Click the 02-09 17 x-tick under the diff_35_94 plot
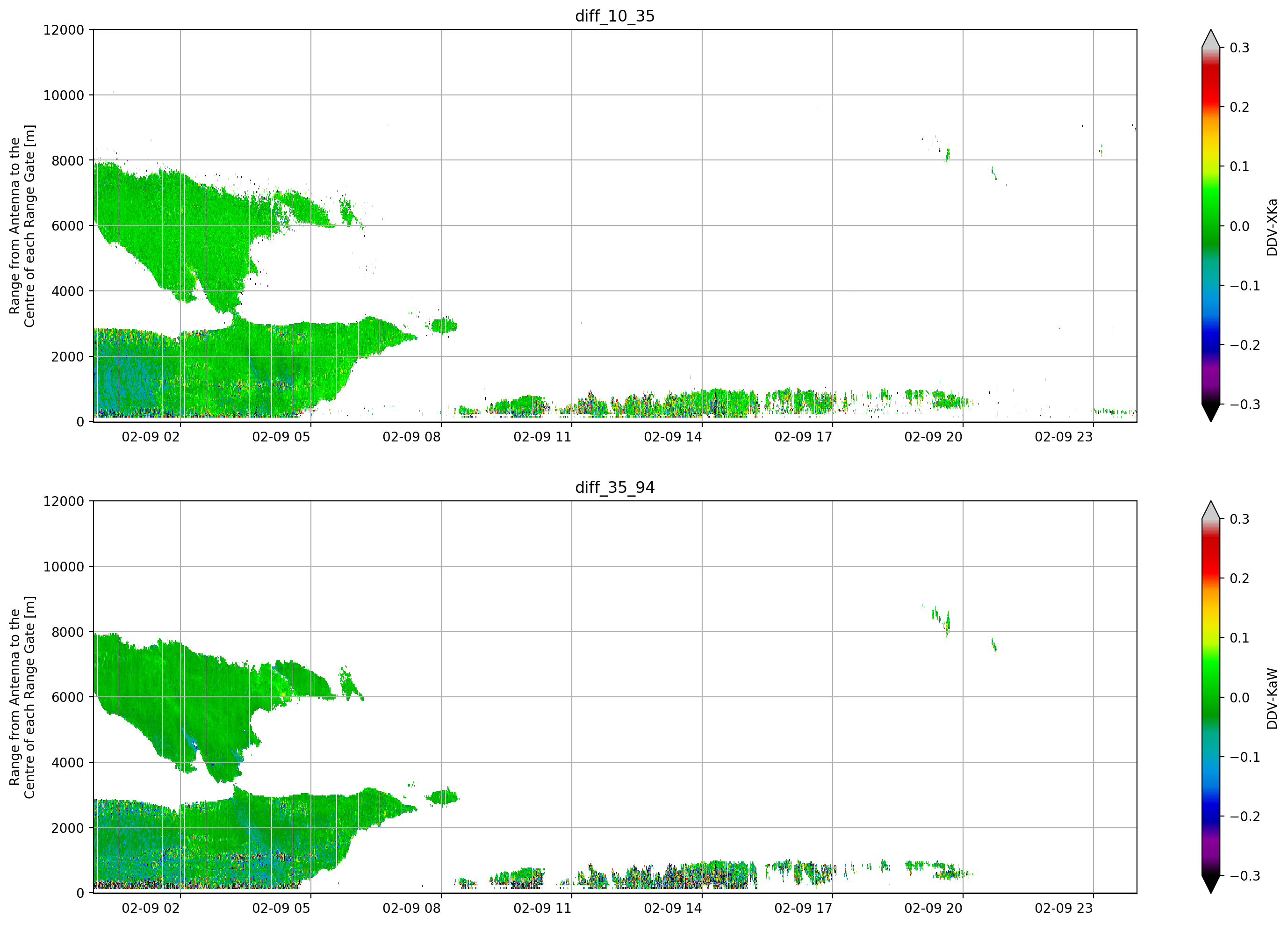1288x925 pixels. pos(803,909)
